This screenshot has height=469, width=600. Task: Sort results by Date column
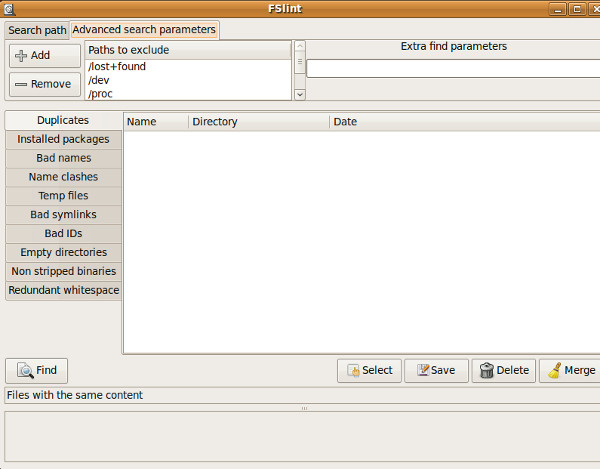click(x=465, y=122)
